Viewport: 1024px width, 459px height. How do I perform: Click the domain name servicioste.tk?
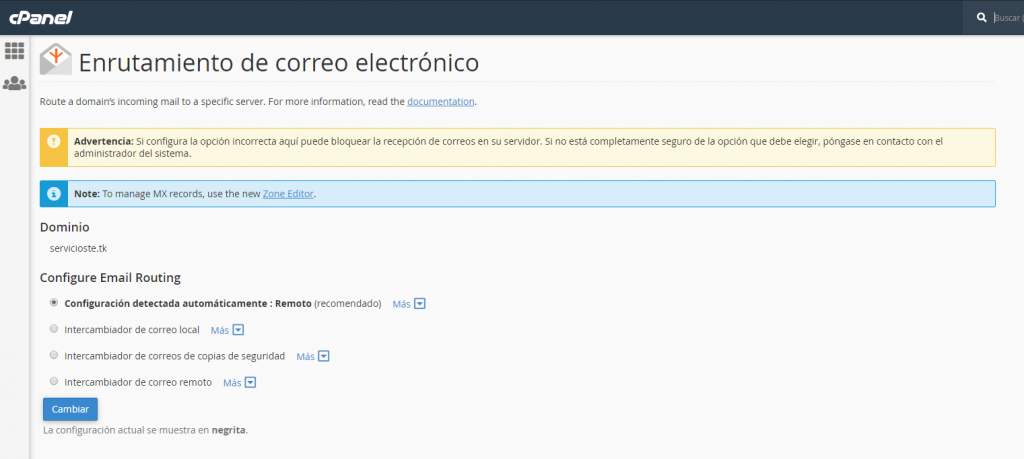click(x=79, y=249)
